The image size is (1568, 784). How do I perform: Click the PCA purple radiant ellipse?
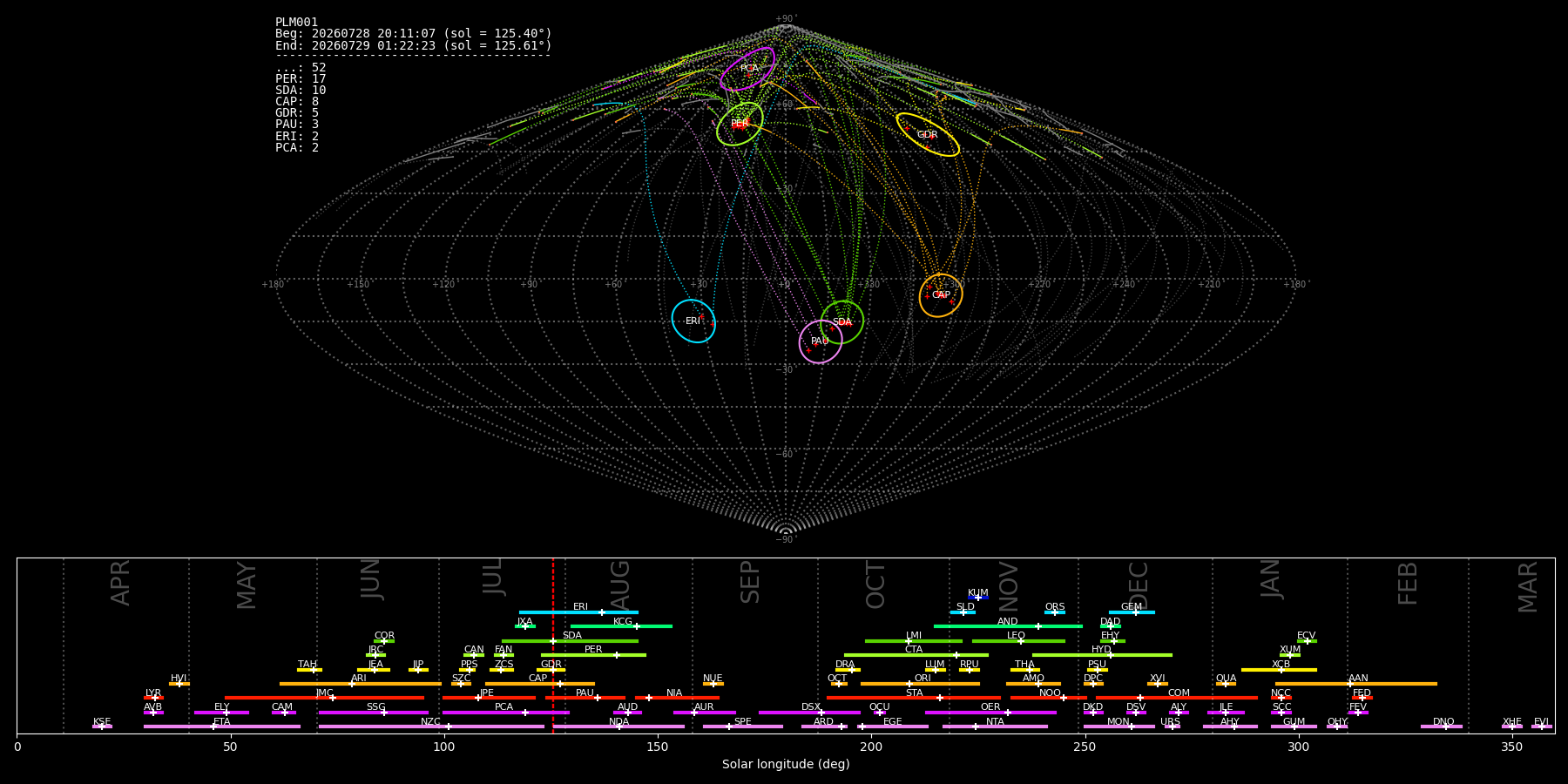(747, 69)
